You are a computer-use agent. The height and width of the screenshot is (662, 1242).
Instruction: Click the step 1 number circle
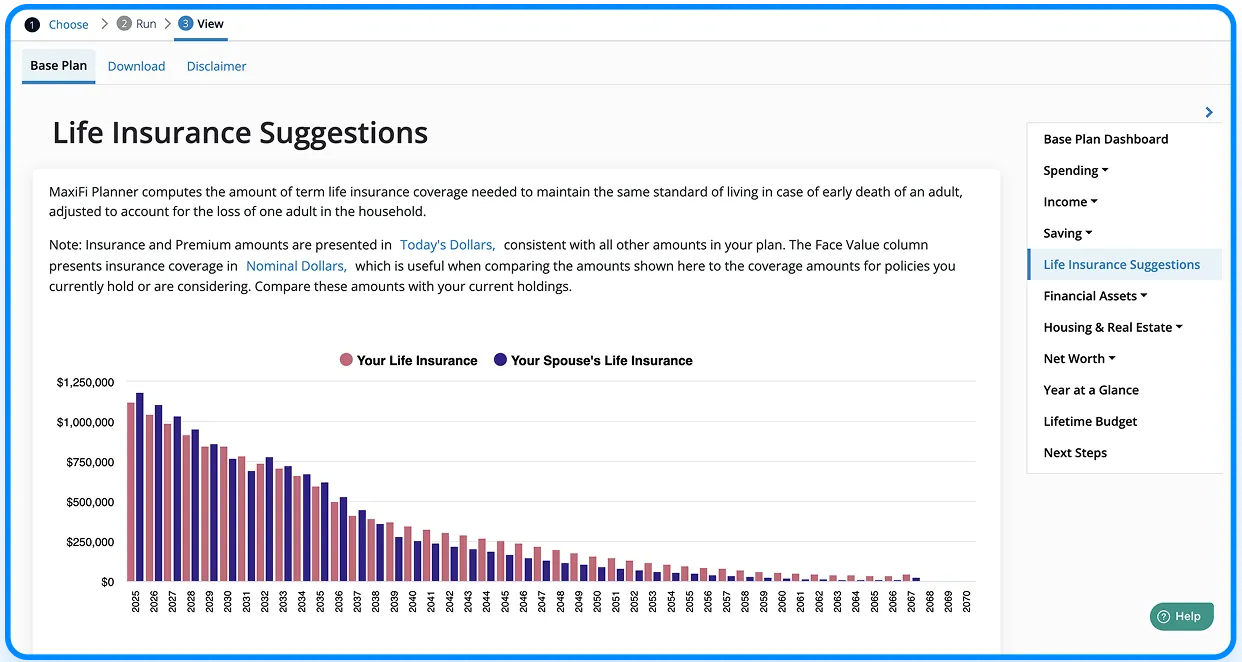coord(32,24)
